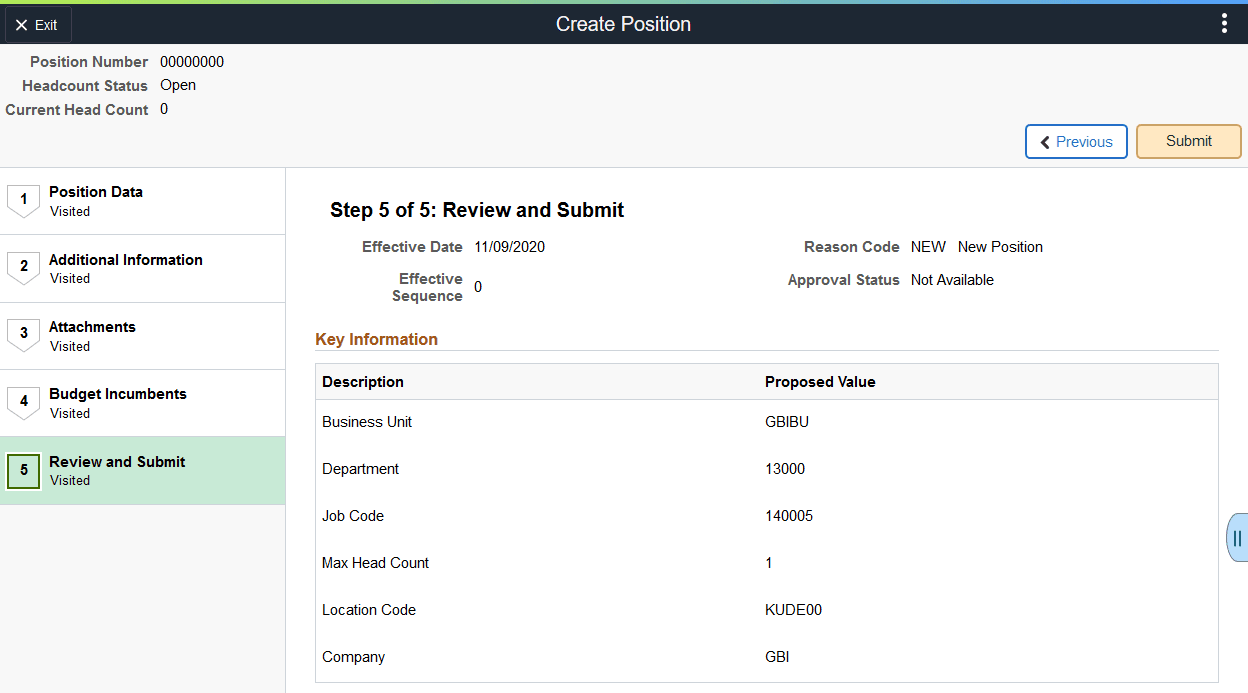
Task: Open the Actions ellipsis menu
Action: tap(1224, 22)
